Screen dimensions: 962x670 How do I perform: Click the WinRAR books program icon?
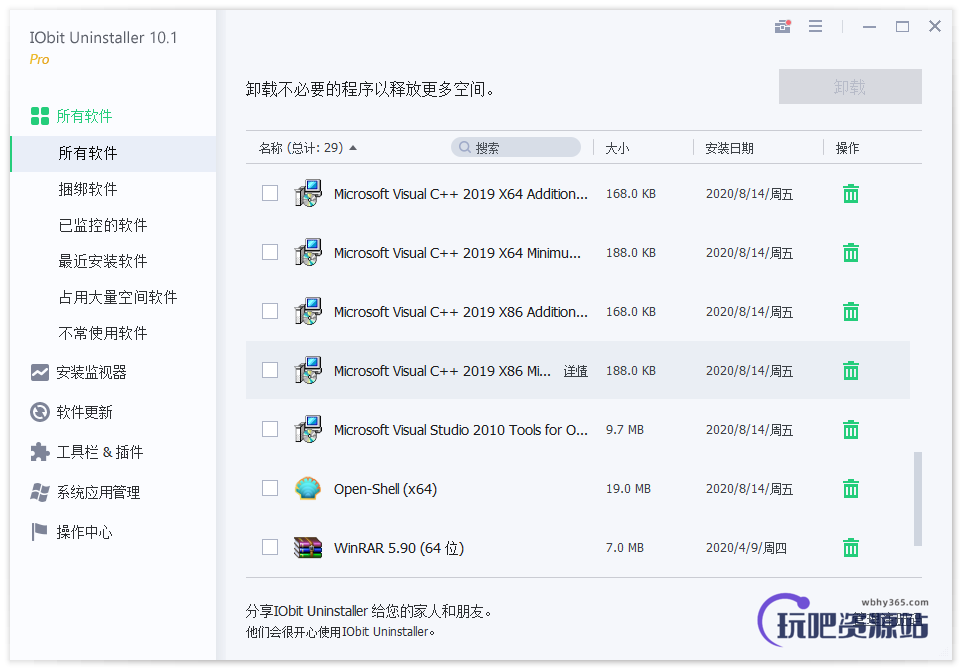pos(308,547)
